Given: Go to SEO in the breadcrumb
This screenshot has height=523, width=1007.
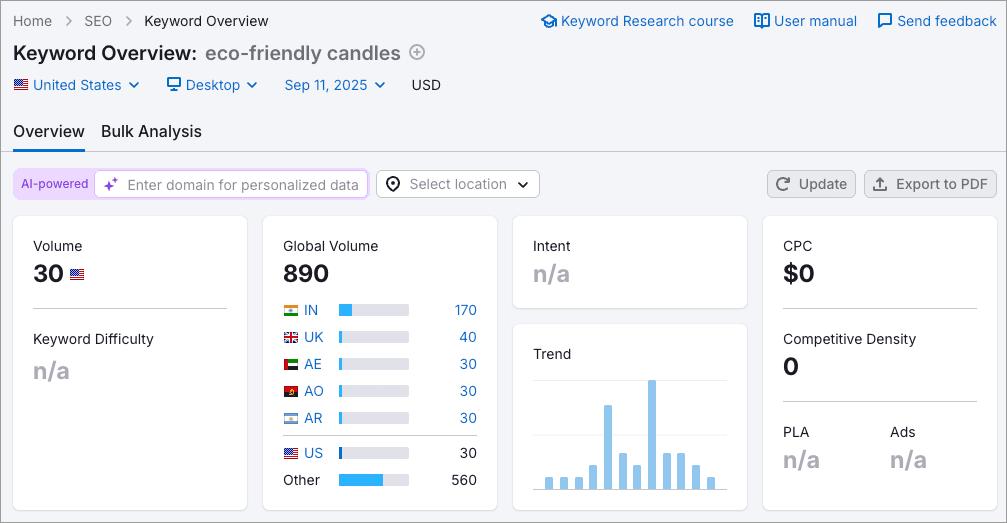Looking at the screenshot, I should point(98,21).
